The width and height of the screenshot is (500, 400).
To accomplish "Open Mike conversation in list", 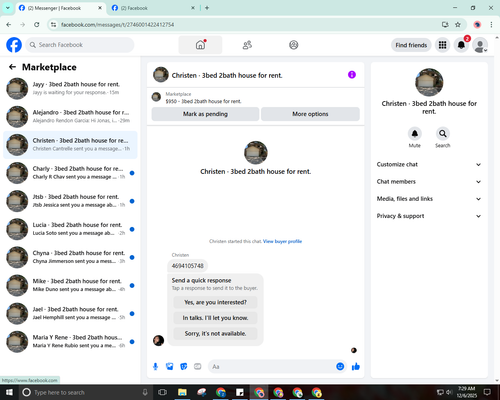I will (70, 285).
